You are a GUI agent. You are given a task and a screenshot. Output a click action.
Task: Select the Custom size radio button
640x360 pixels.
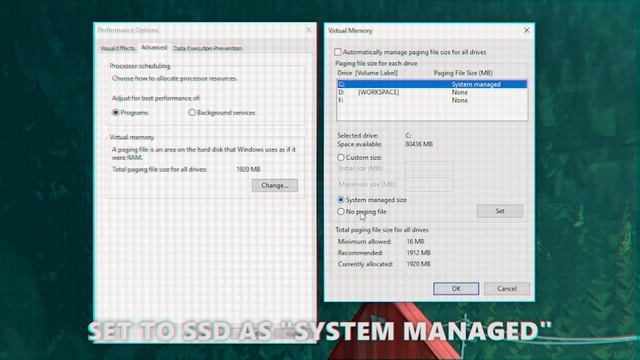coord(341,157)
